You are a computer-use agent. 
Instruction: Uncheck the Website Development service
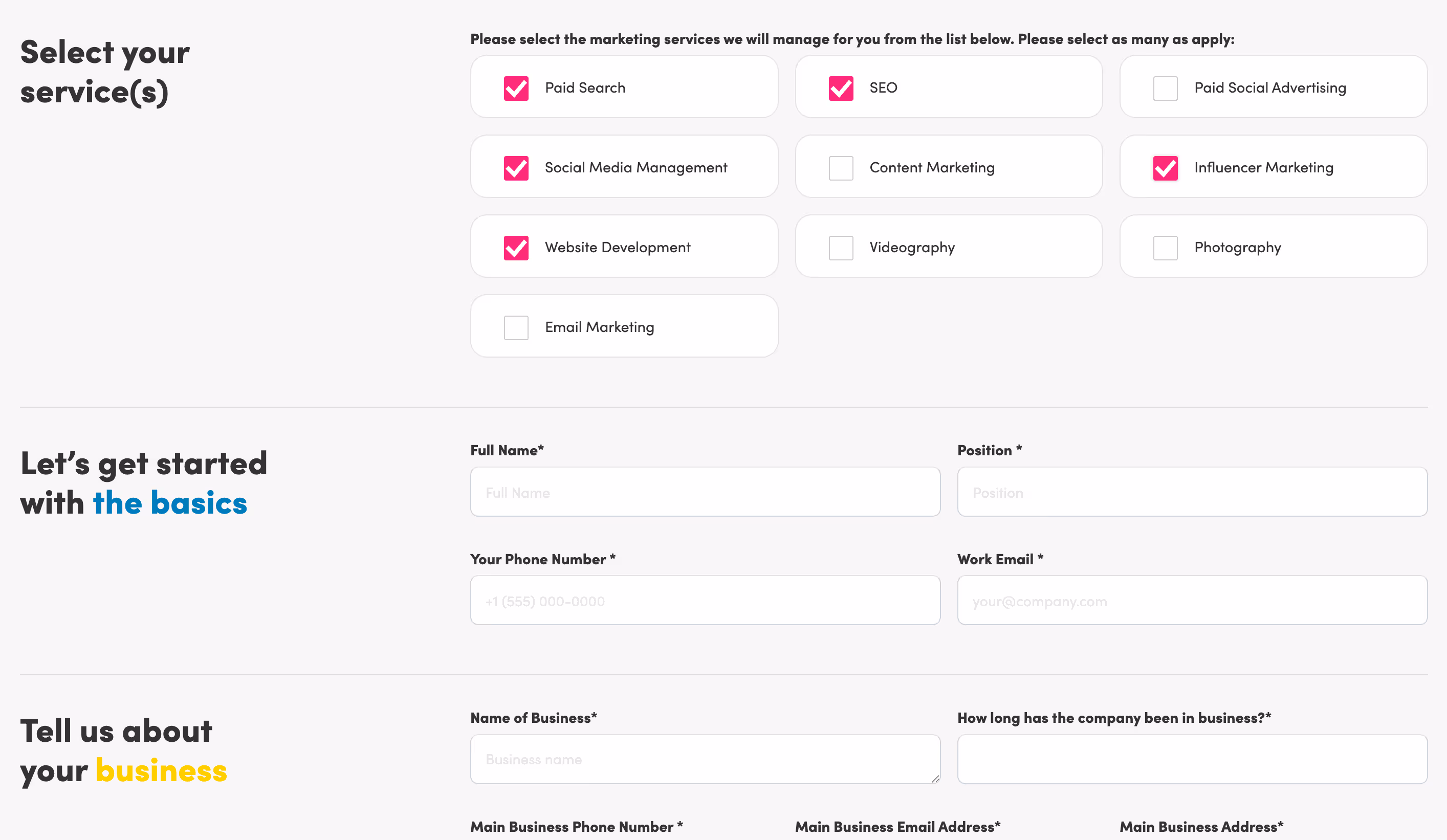(x=516, y=248)
